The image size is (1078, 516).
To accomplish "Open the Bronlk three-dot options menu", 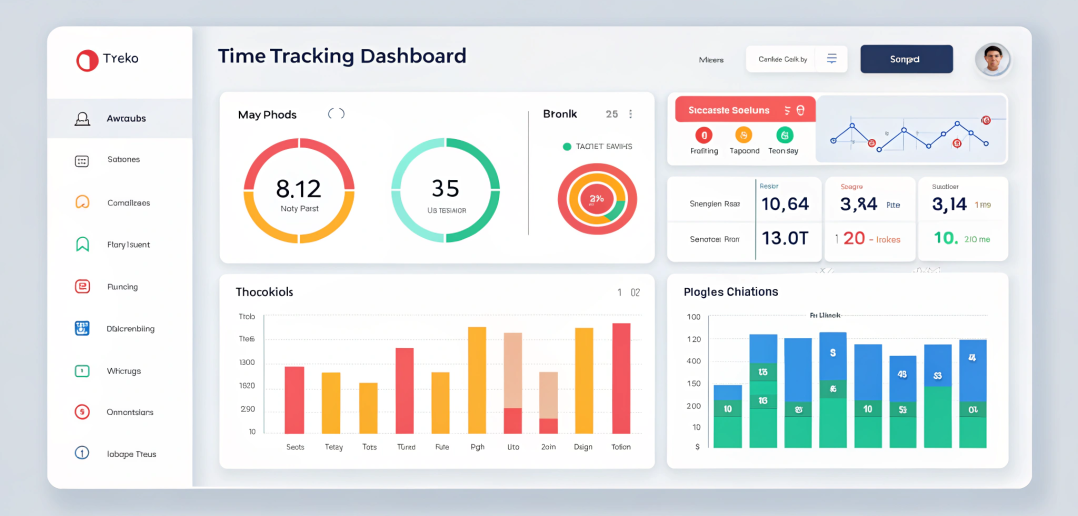I will tap(630, 114).
